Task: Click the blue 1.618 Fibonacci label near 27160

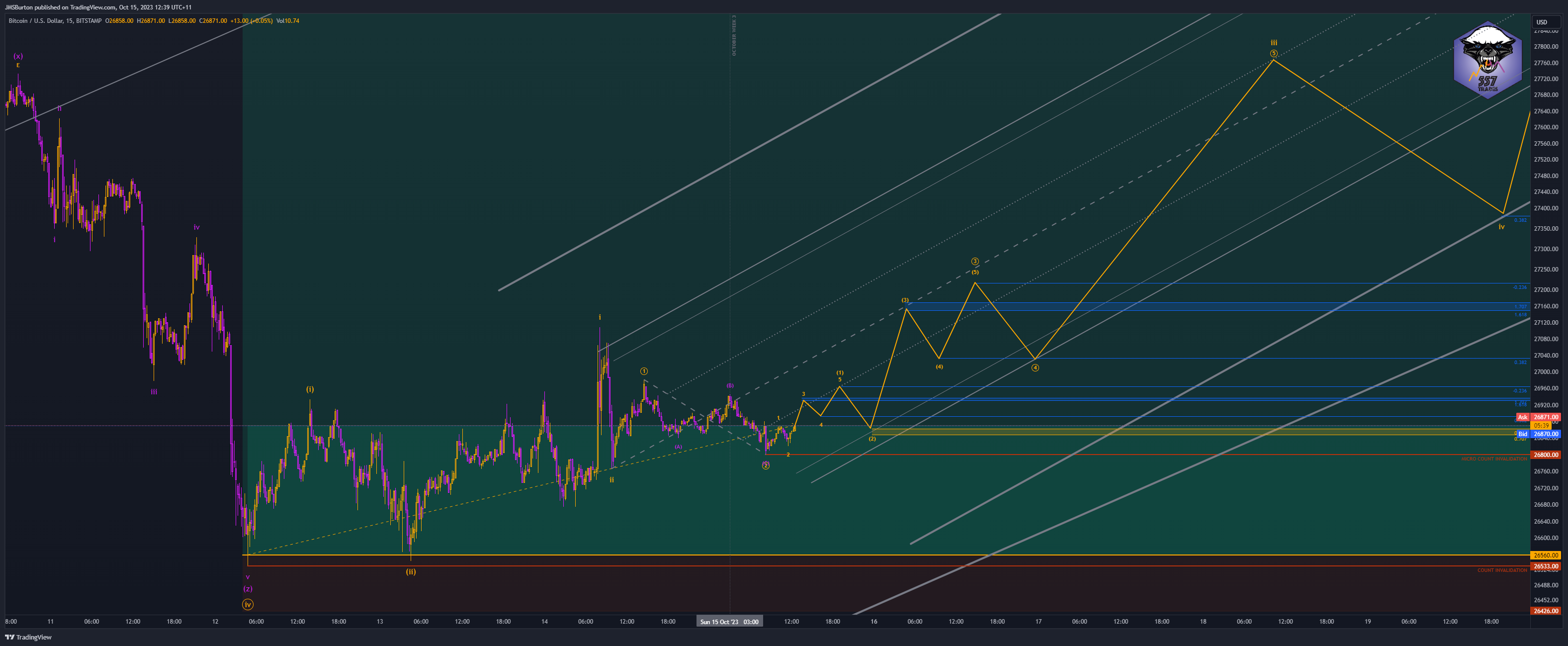Action: (x=1520, y=315)
